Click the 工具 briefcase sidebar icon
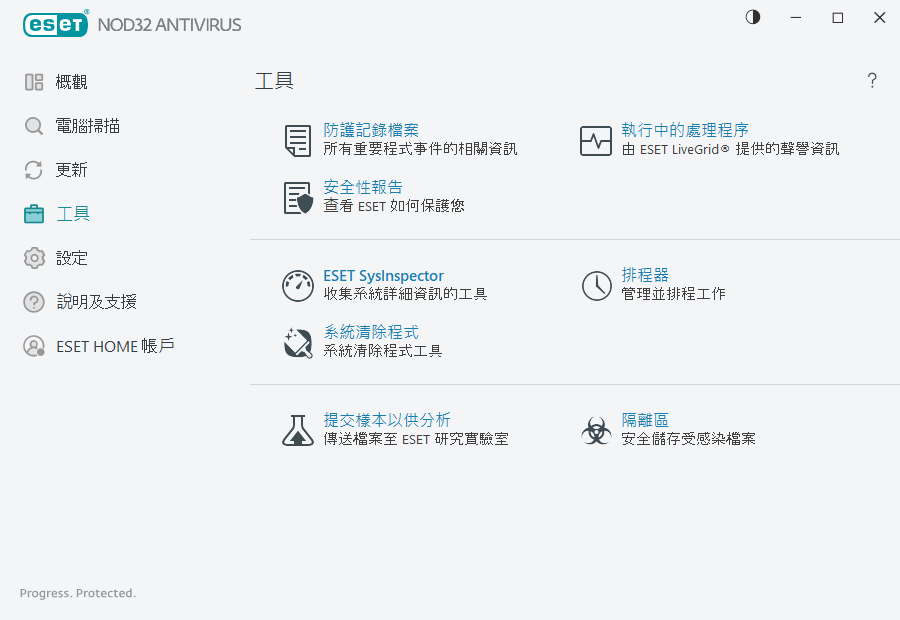900x620 pixels. (x=34, y=214)
